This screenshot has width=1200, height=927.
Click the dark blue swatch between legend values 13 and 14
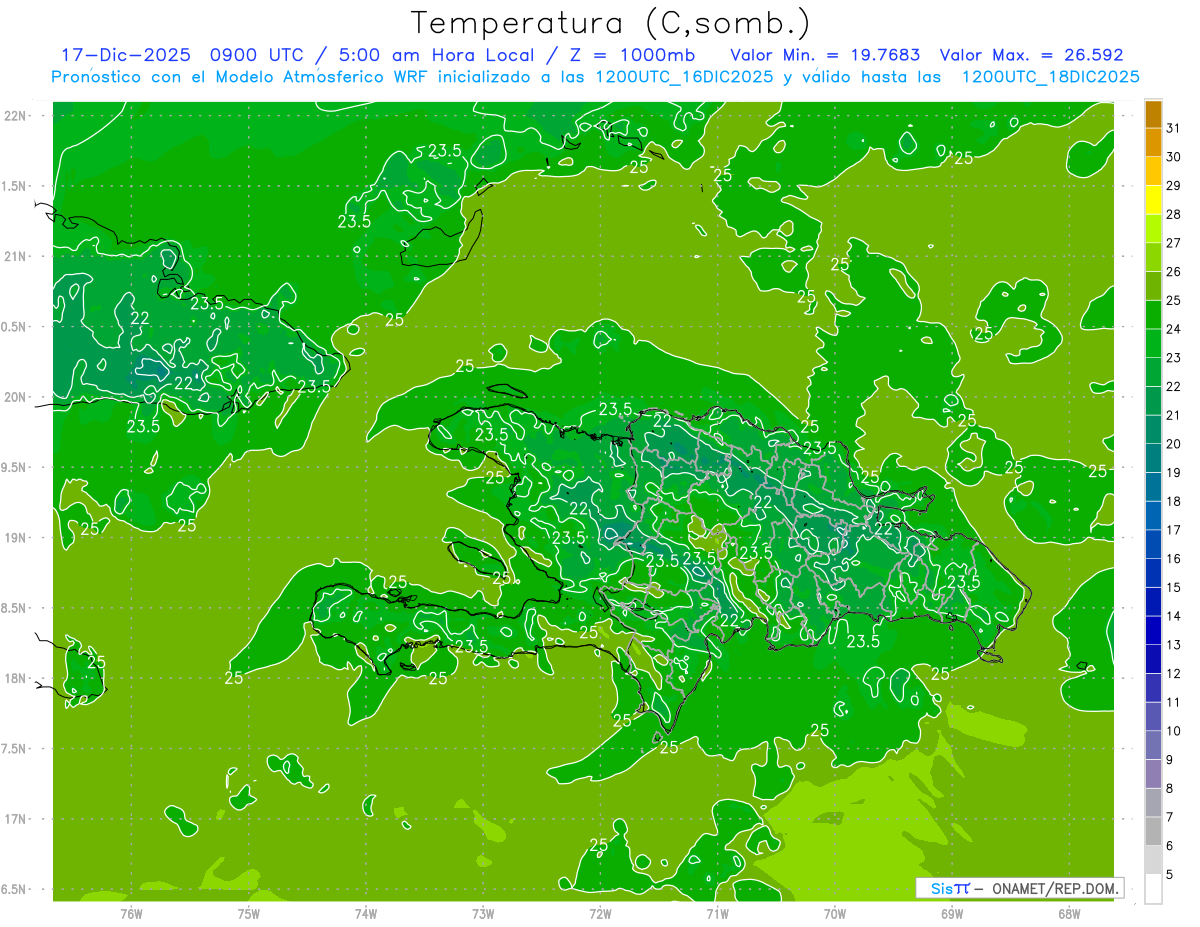coord(1153,630)
